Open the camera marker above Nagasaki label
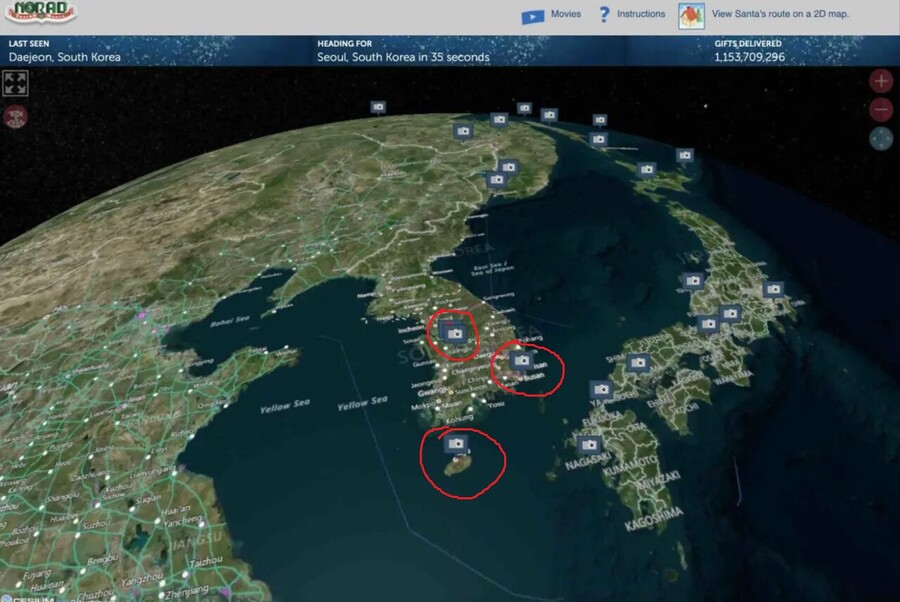The image size is (900, 602). (589, 444)
